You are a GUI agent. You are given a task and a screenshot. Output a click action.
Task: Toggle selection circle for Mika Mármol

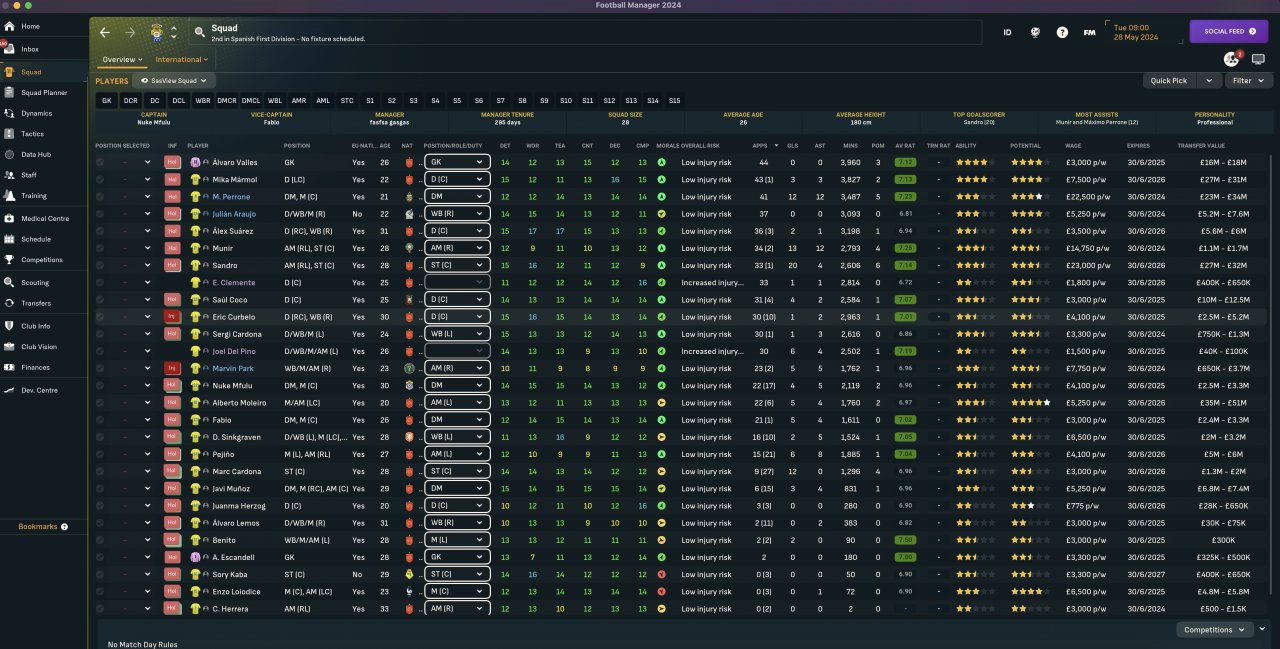tap(100, 180)
